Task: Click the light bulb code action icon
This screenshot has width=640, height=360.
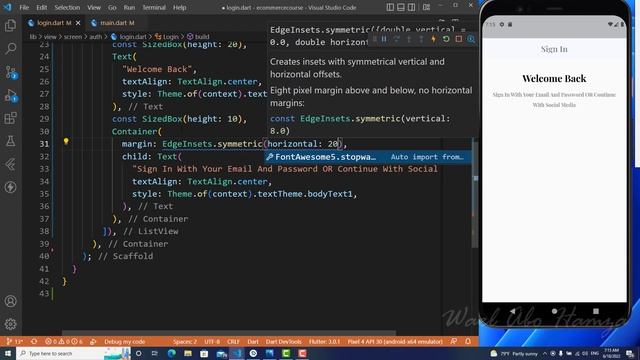Action: (x=66, y=141)
